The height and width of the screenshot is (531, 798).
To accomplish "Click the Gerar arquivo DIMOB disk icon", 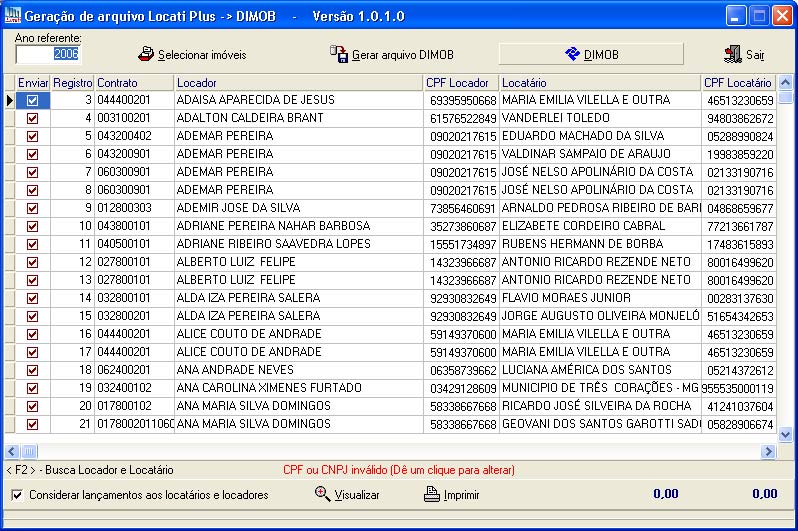I will click(x=339, y=54).
